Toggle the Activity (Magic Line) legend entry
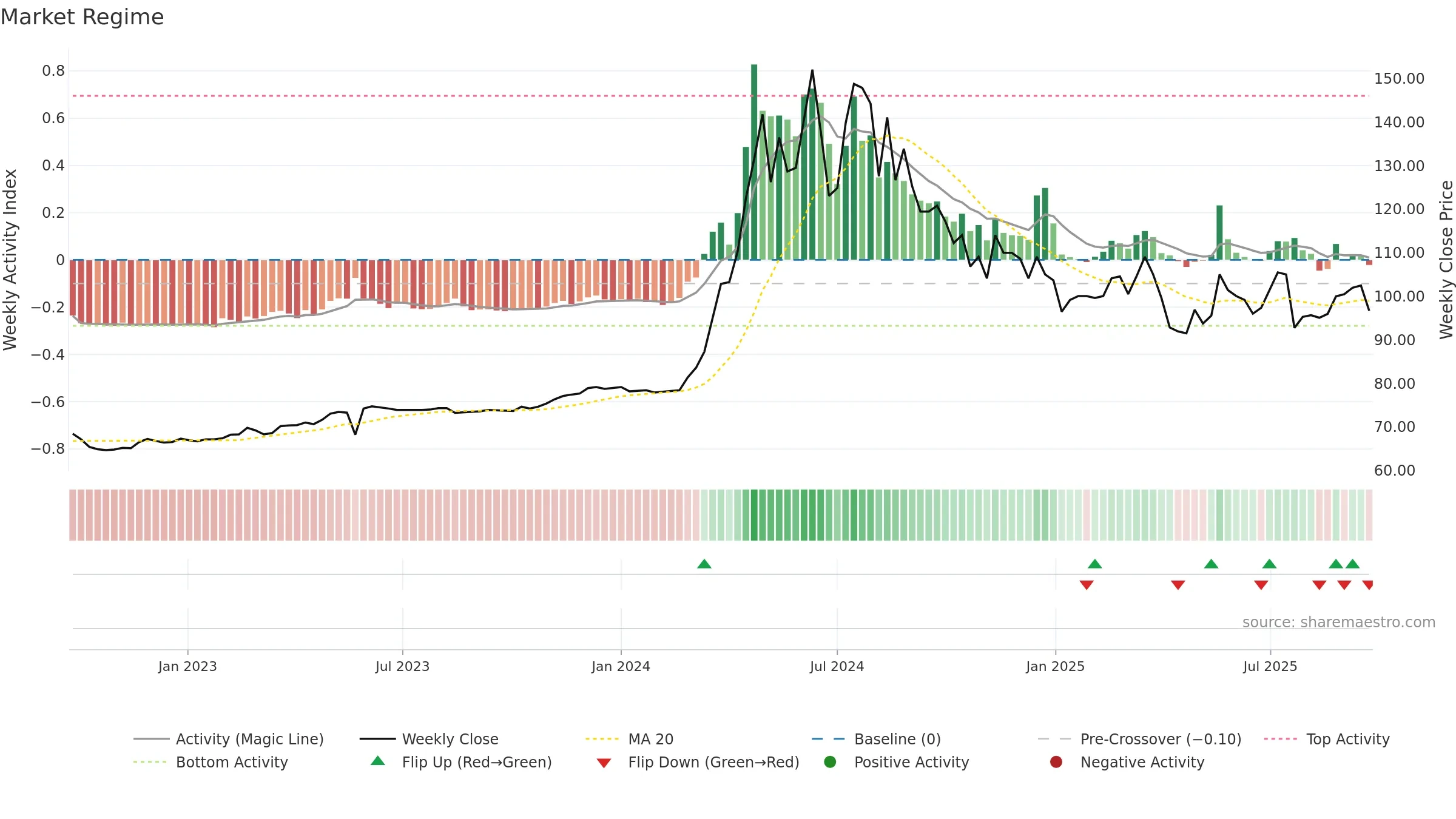 click(x=229, y=739)
